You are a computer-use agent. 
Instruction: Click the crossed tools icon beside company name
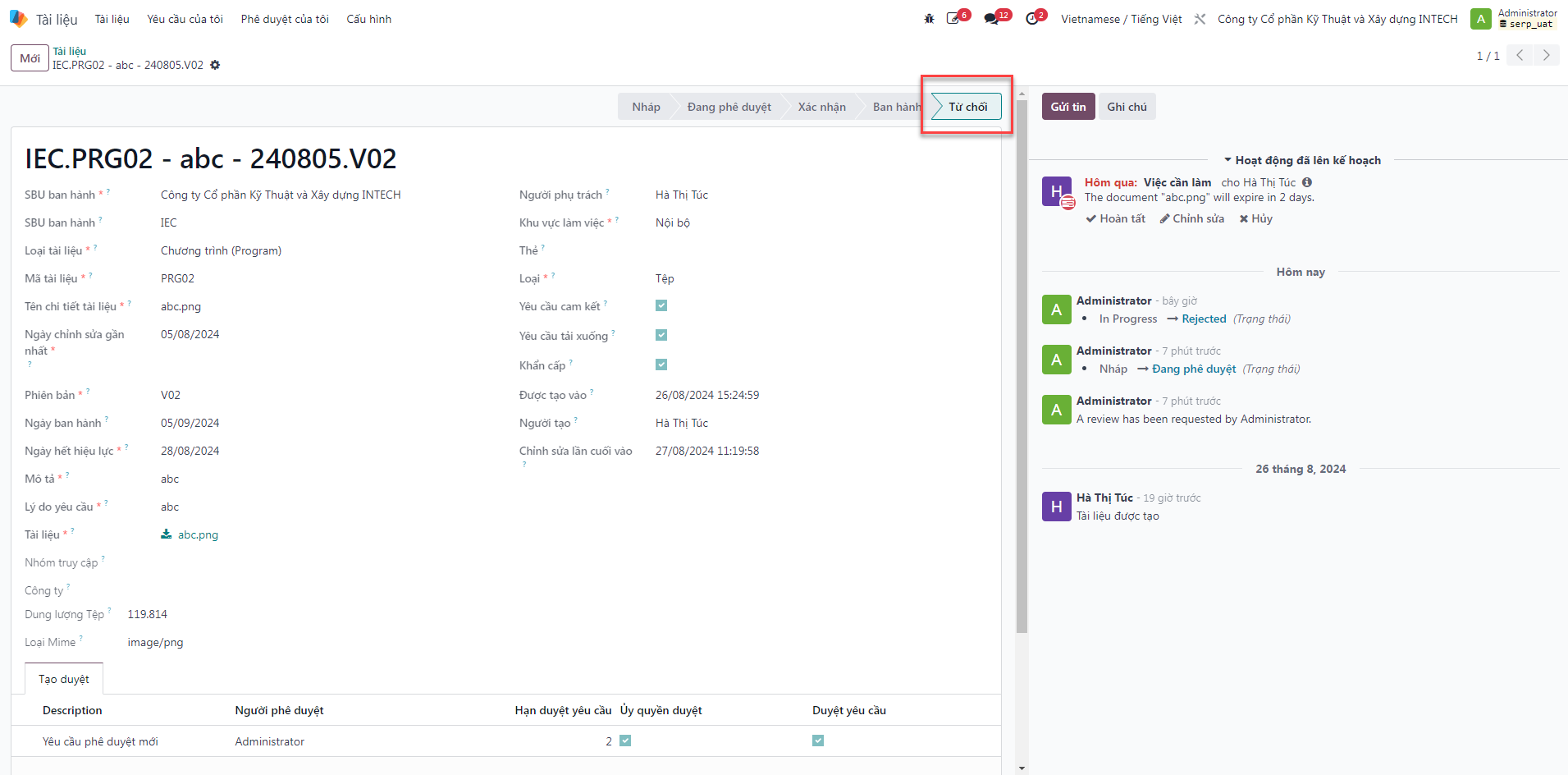pyautogui.click(x=1200, y=19)
